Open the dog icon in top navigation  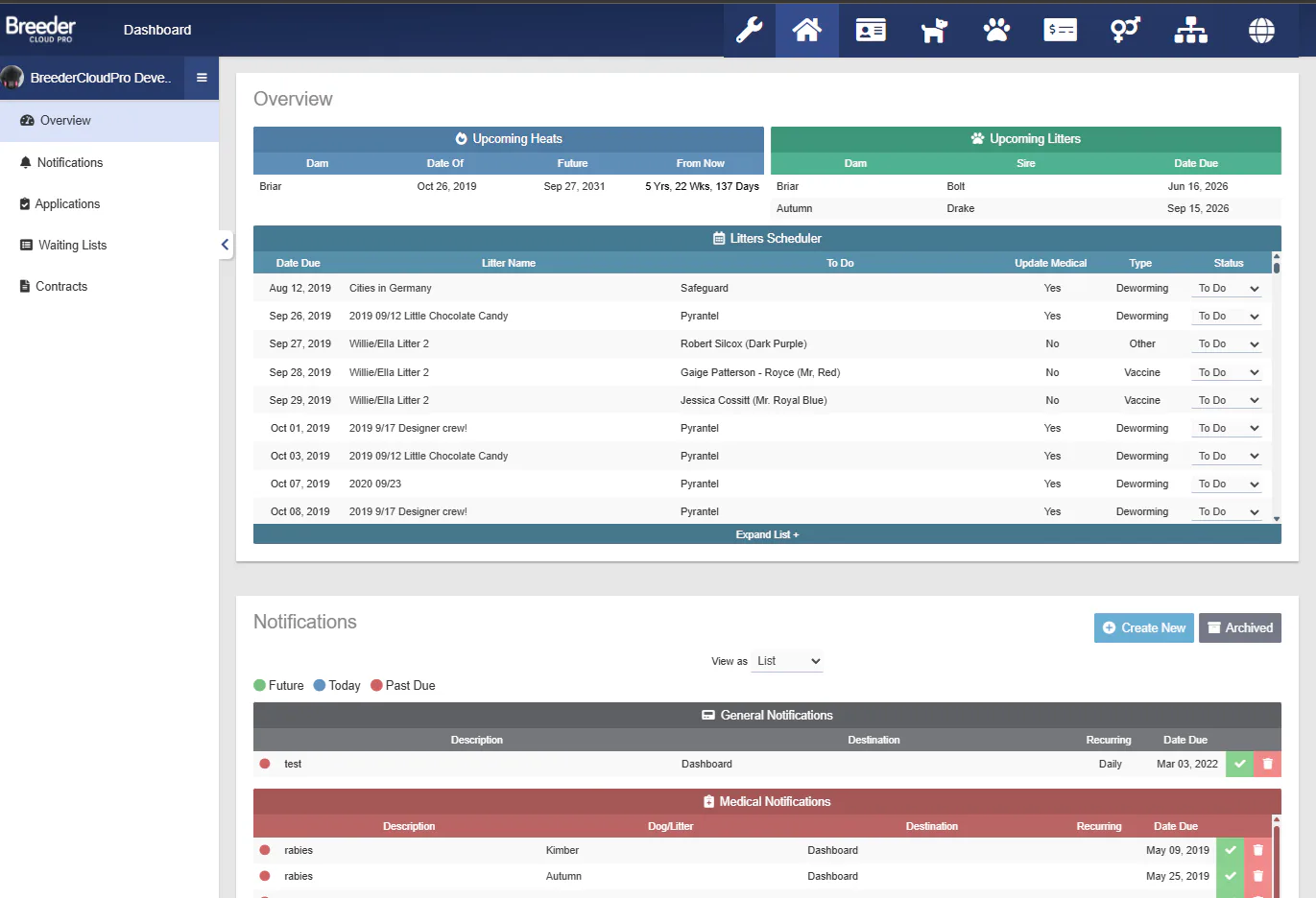[934, 30]
